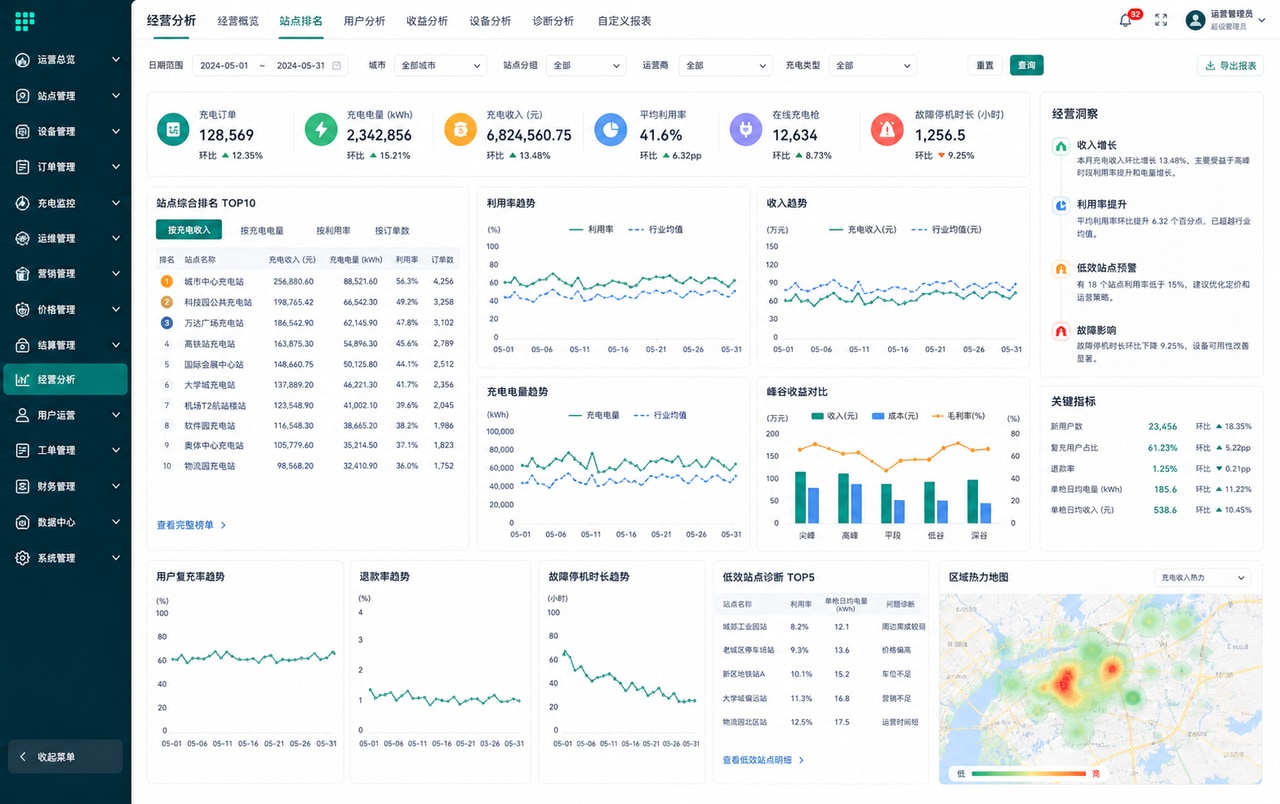
Task: Toggle 充电收入(元) legend in 收入趋势 chart
Action: pos(865,229)
